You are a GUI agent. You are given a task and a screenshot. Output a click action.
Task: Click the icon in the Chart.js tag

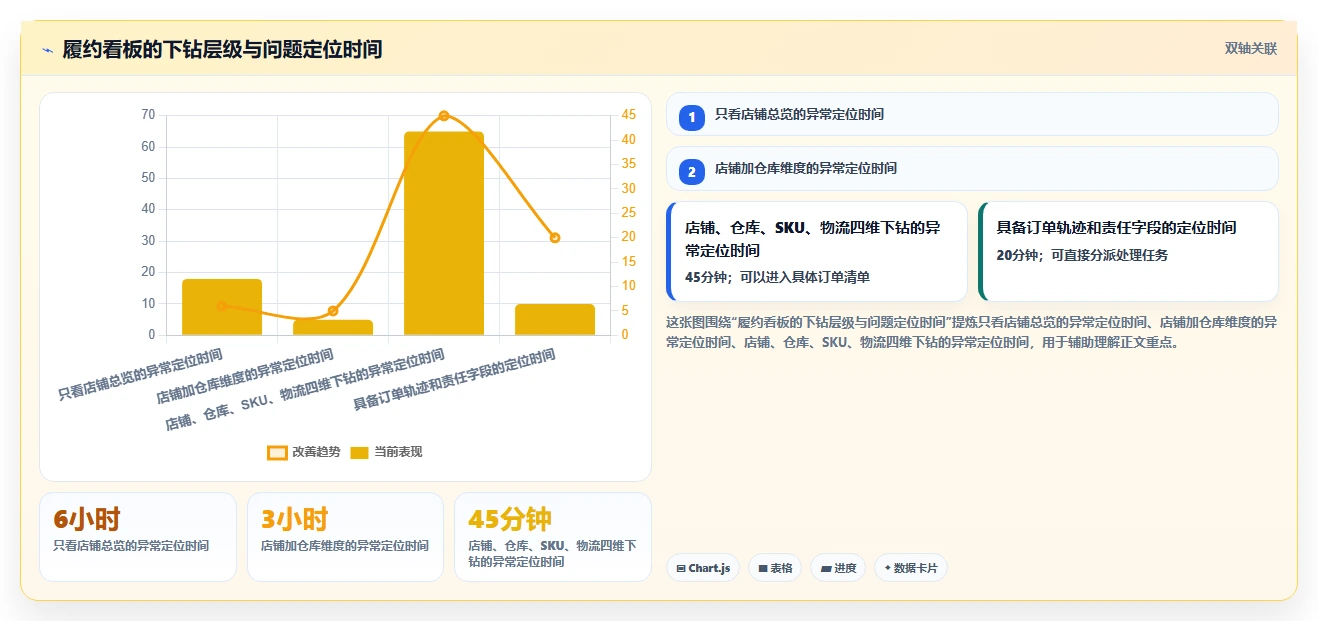click(x=681, y=568)
